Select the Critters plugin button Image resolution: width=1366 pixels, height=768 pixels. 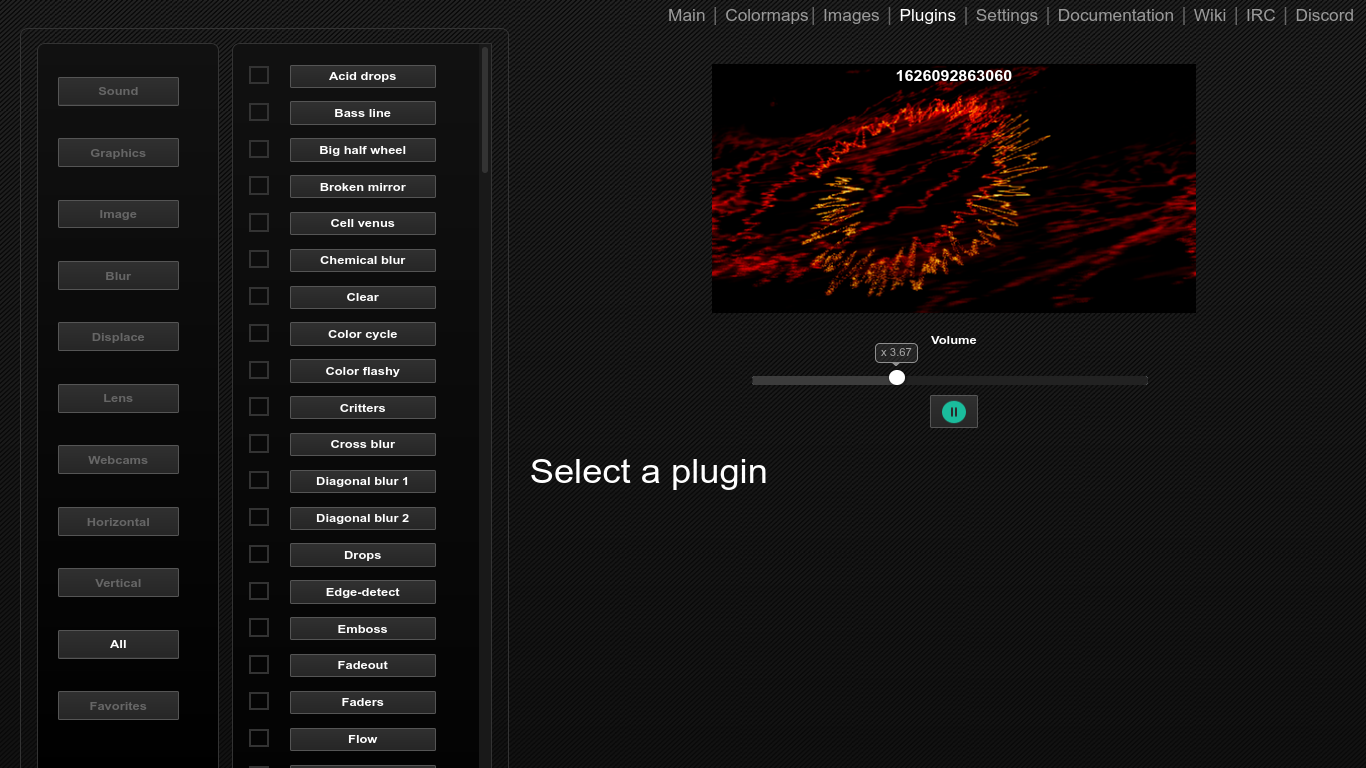click(x=362, y=408)
